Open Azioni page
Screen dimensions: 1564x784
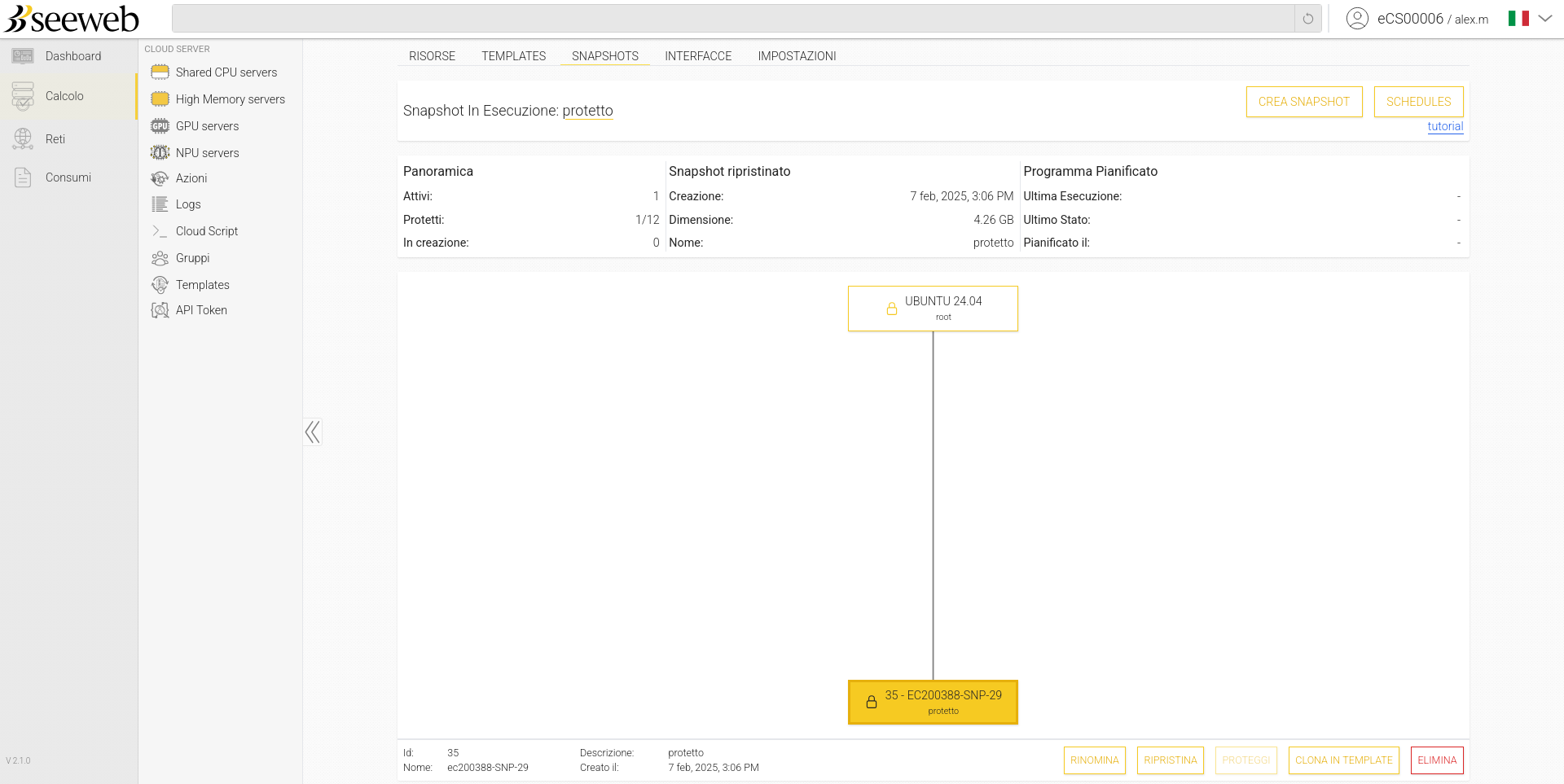191,178
